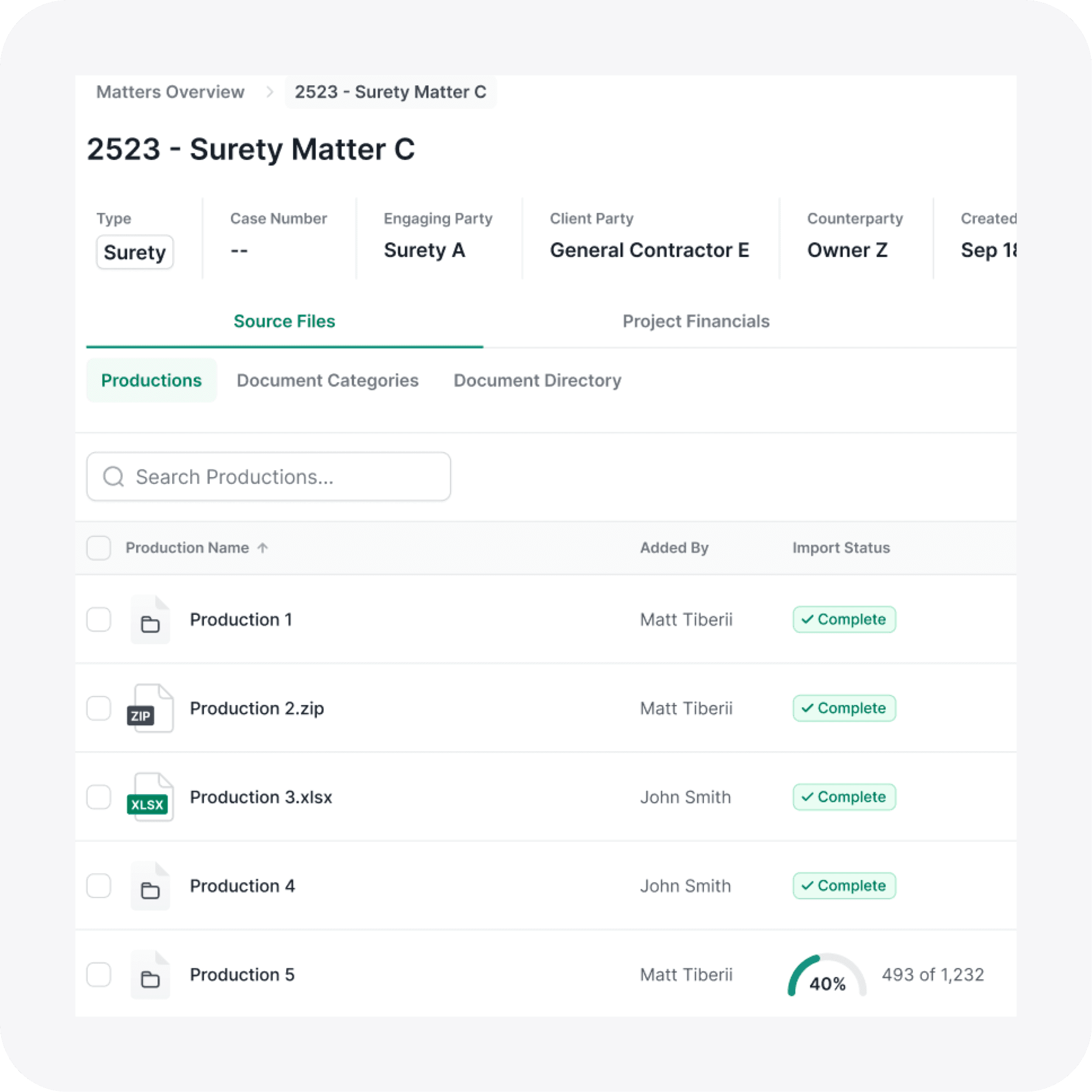Sort by the Import Status column header
The image size is (1092, 1092).
coord(840,548)
